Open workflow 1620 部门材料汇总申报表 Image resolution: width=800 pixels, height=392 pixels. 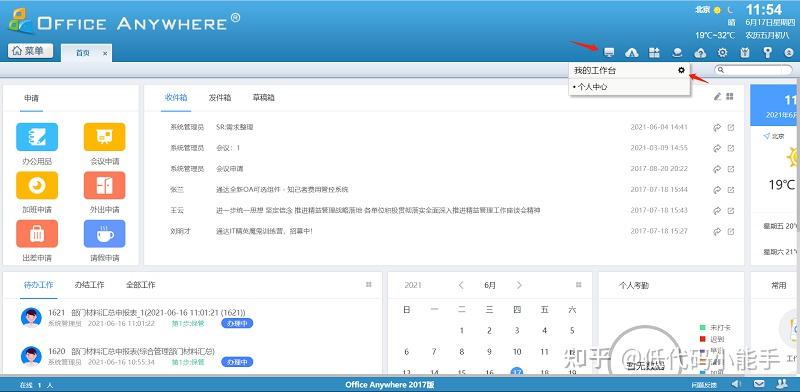132,351
